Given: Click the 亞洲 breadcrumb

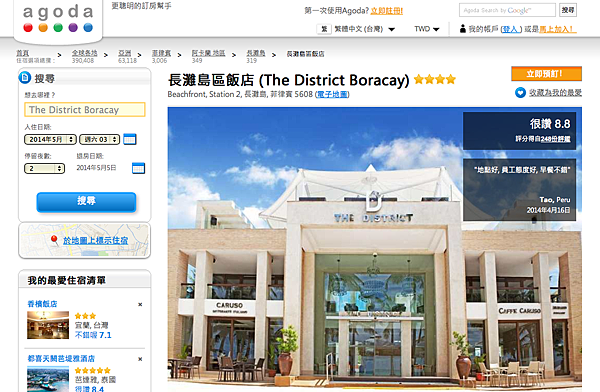Looking at the screenshot, I should click(x=125, y=53).
